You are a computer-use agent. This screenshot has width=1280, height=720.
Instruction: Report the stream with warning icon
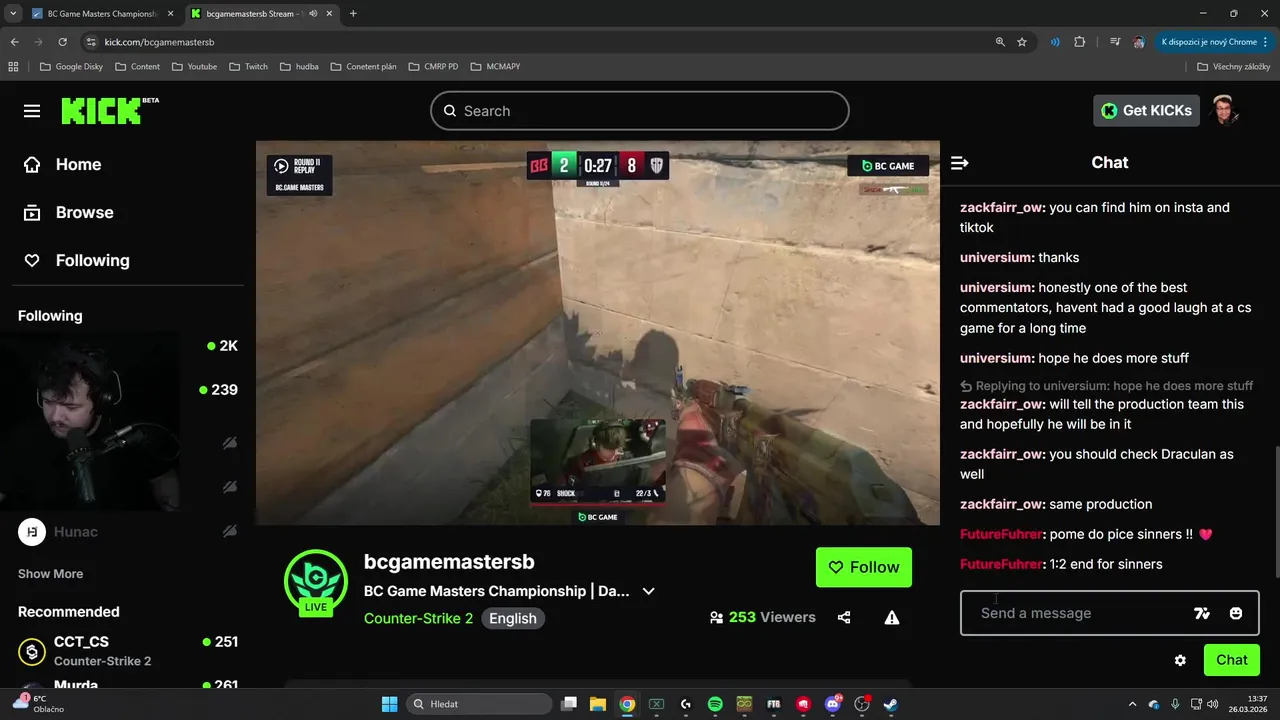[x=892, y=618]
